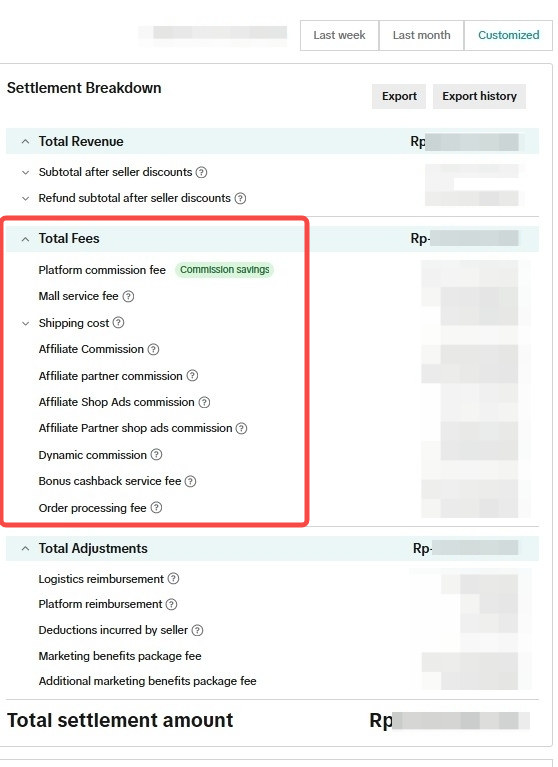Click the Dynamic commission label
Viewport: 558px width, 767px height.
pyautogui.click(x=92, y=455)
